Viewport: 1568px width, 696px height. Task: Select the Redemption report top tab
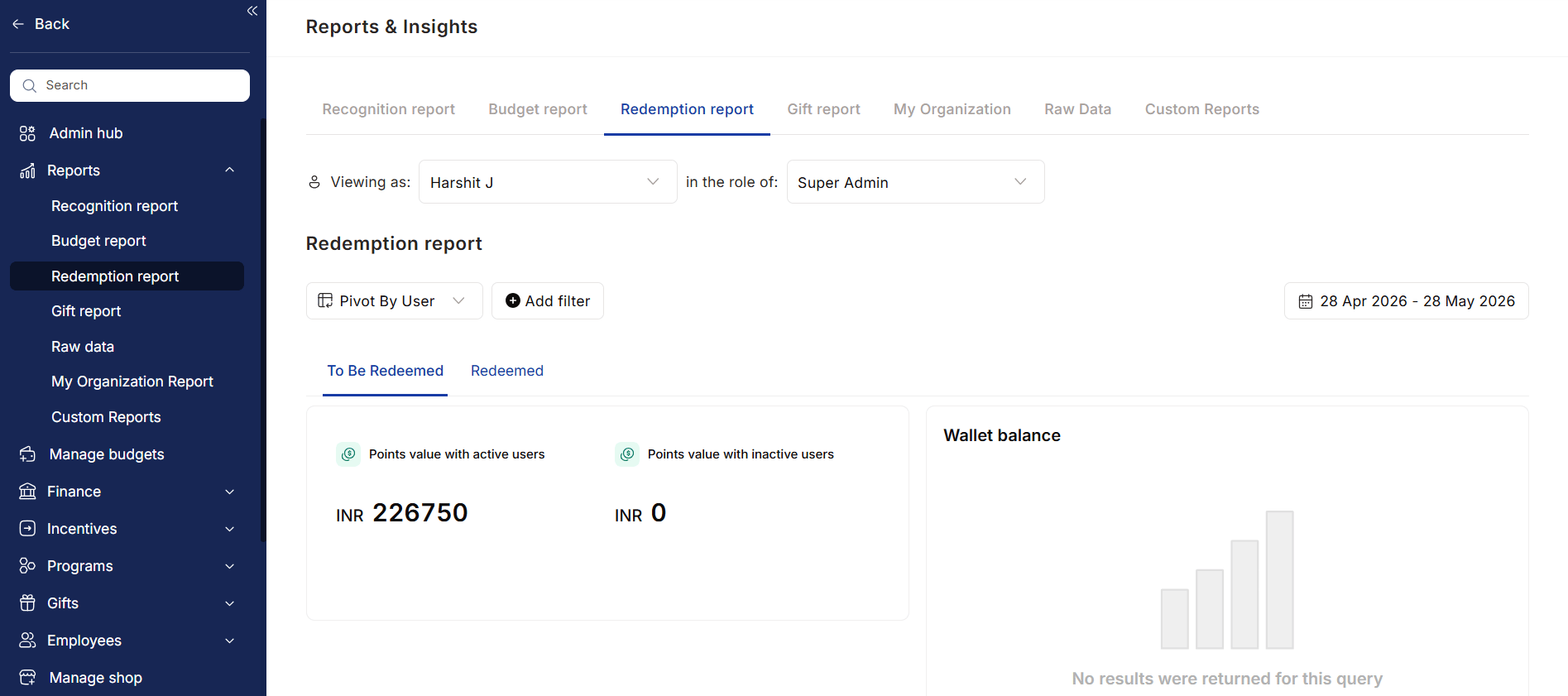(x=687, y=109)
